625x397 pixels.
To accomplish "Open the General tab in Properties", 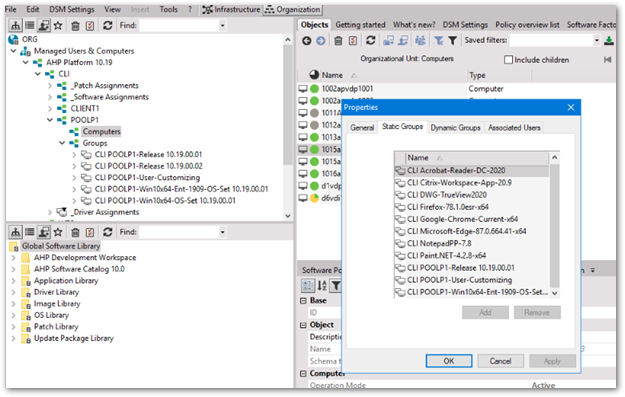I will click(362, 128).
